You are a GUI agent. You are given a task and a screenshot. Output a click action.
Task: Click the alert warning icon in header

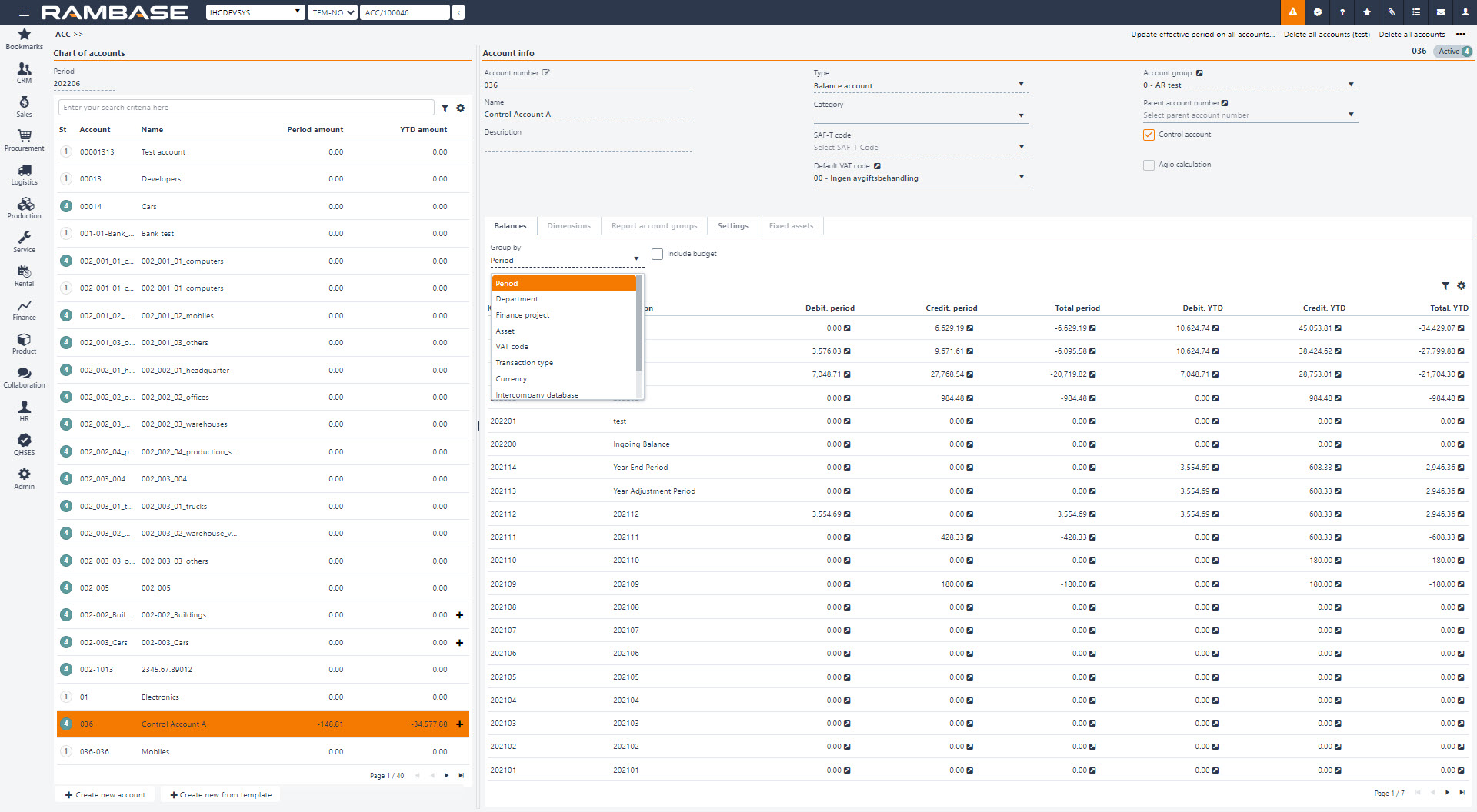[x=1292, y=12]
